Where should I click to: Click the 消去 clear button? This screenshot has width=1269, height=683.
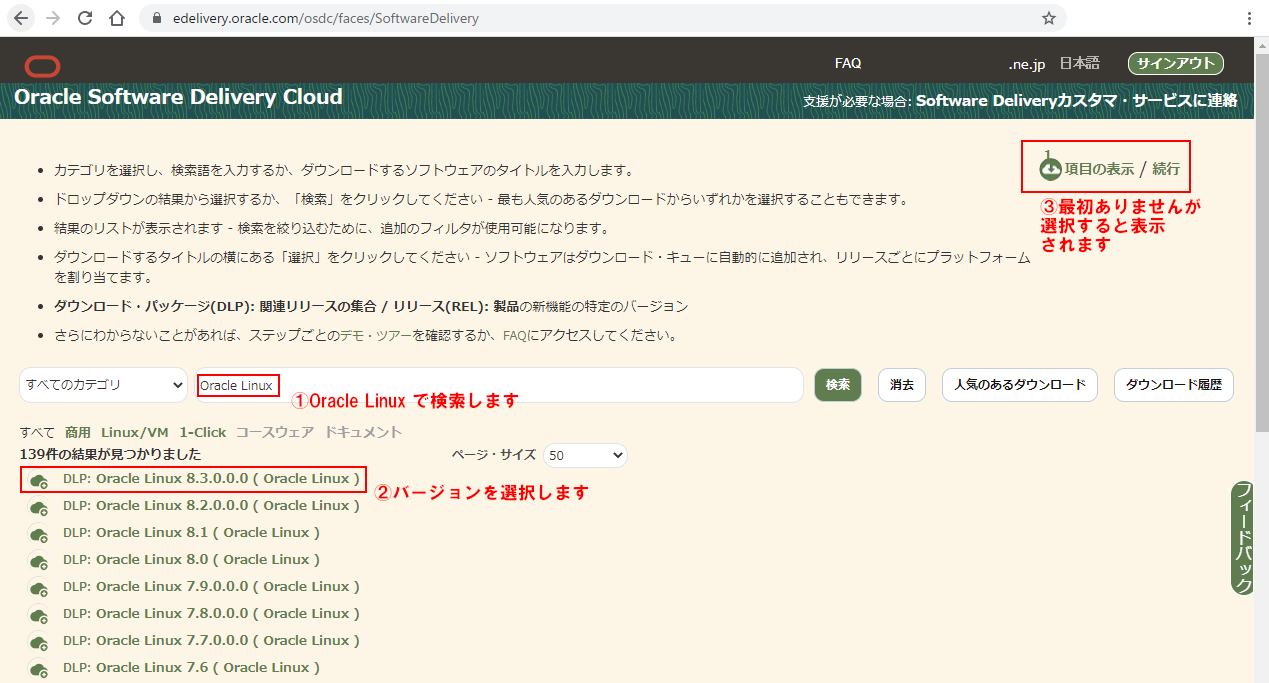(901, 385)
